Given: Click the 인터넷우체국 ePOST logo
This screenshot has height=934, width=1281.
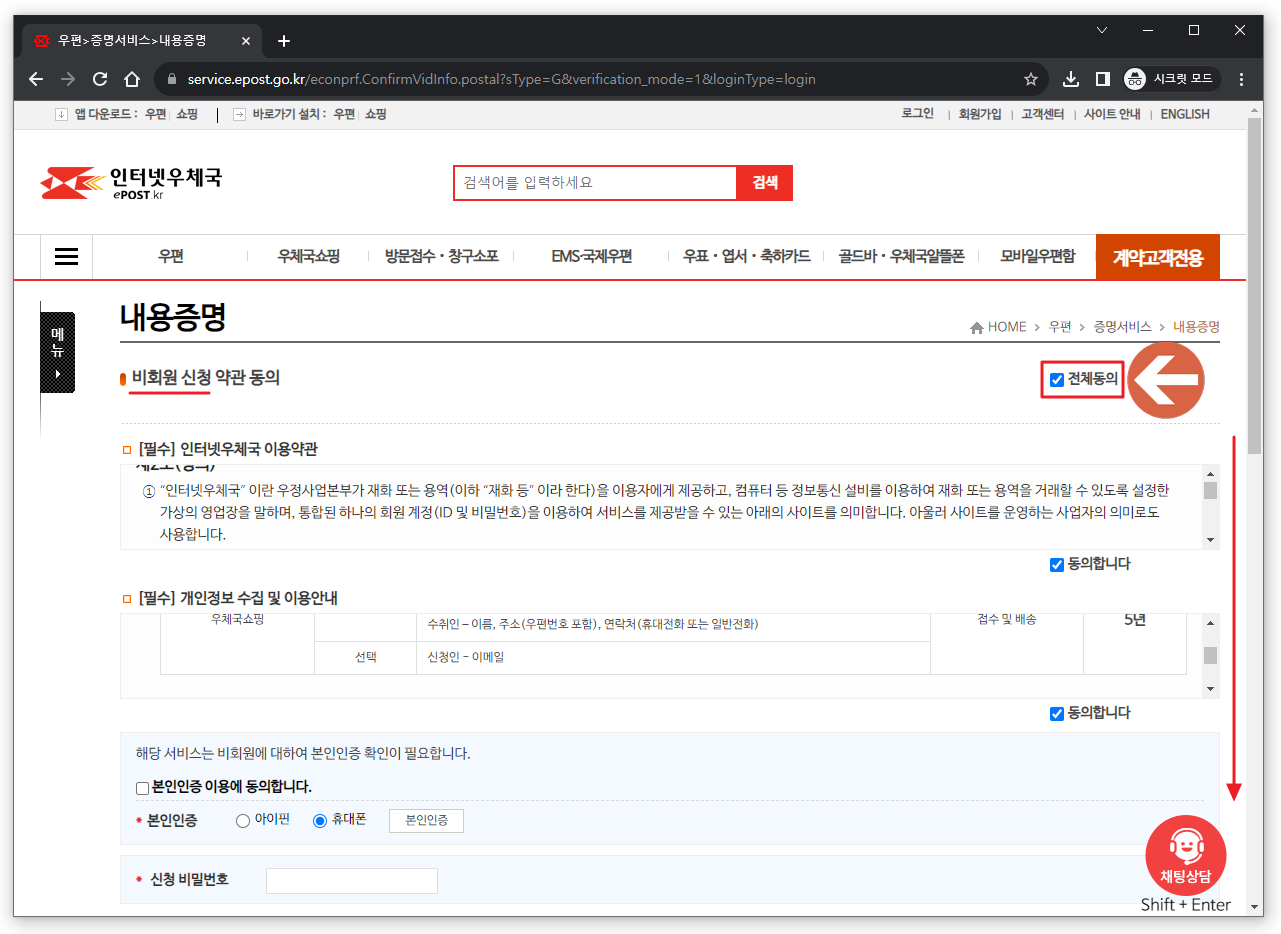Looking at the screenshot, I should click(131, 183).
